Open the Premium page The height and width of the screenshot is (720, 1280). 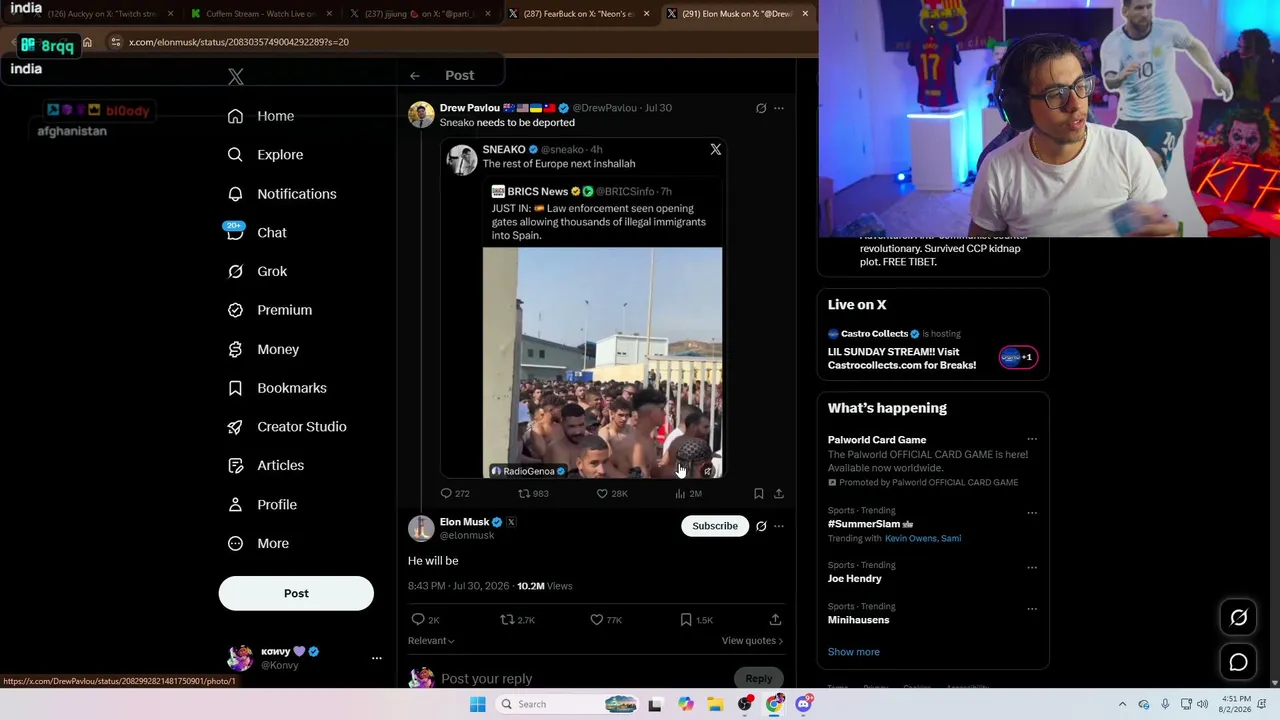[269, 310]
